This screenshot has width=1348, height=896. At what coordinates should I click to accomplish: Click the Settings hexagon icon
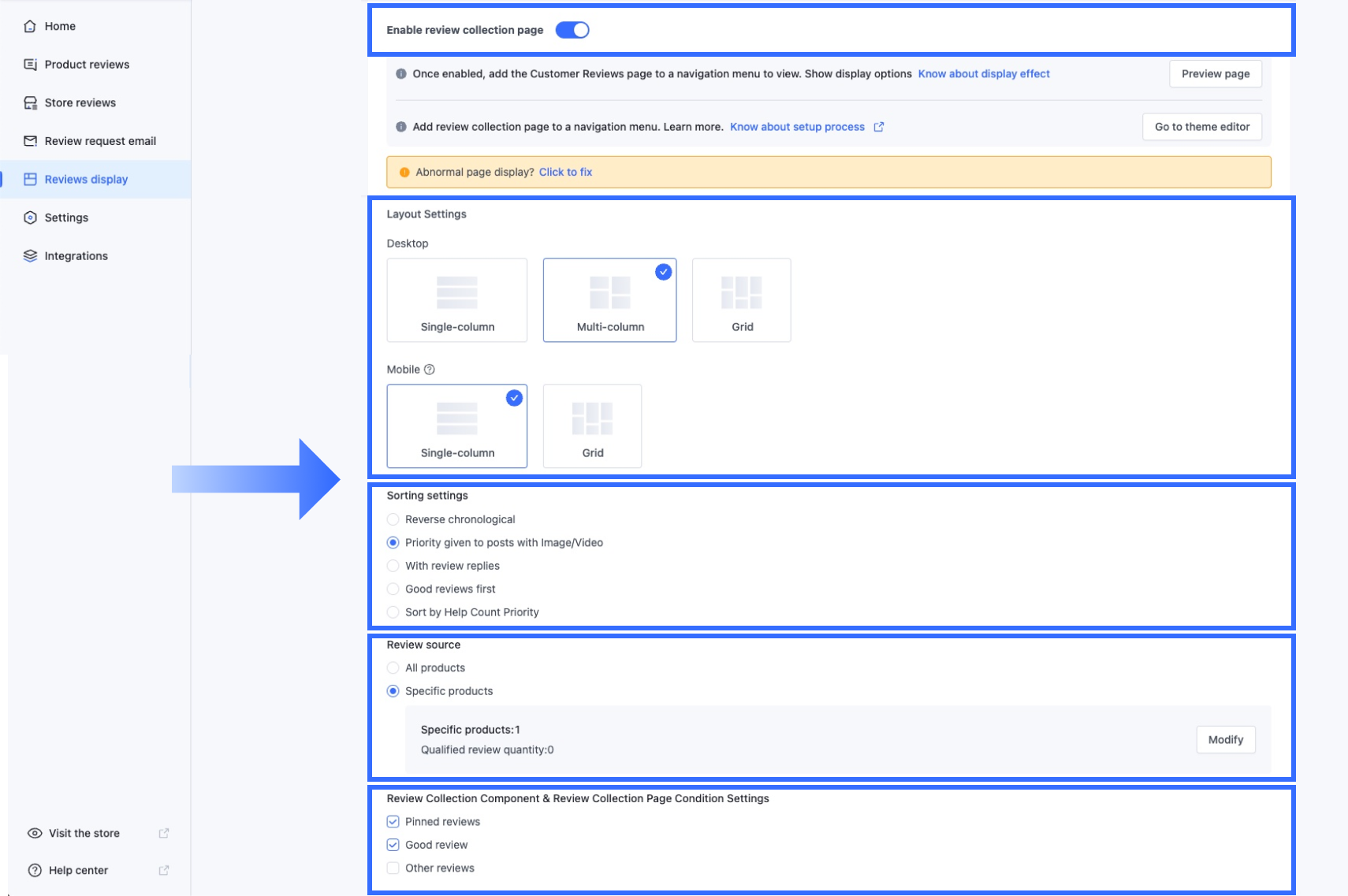click(x=30, y=217)
